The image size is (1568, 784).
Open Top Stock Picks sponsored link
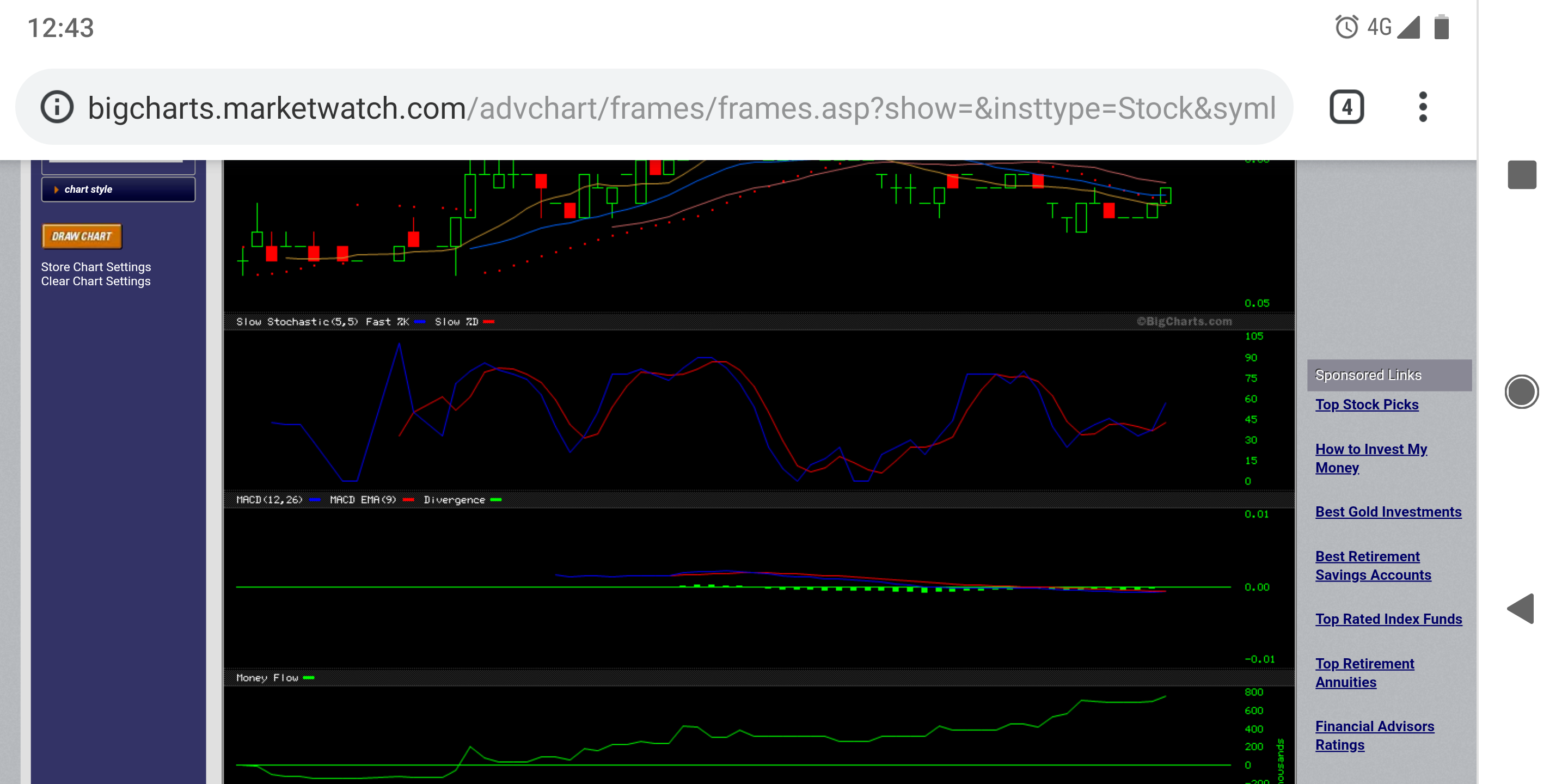(1367, 404)
